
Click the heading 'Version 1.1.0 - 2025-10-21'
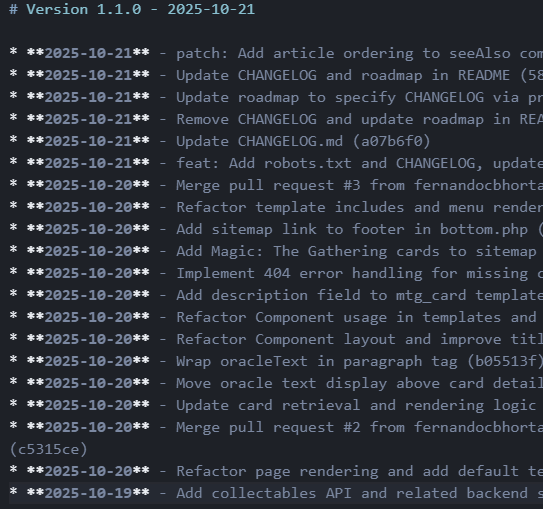tap(132, 9)
